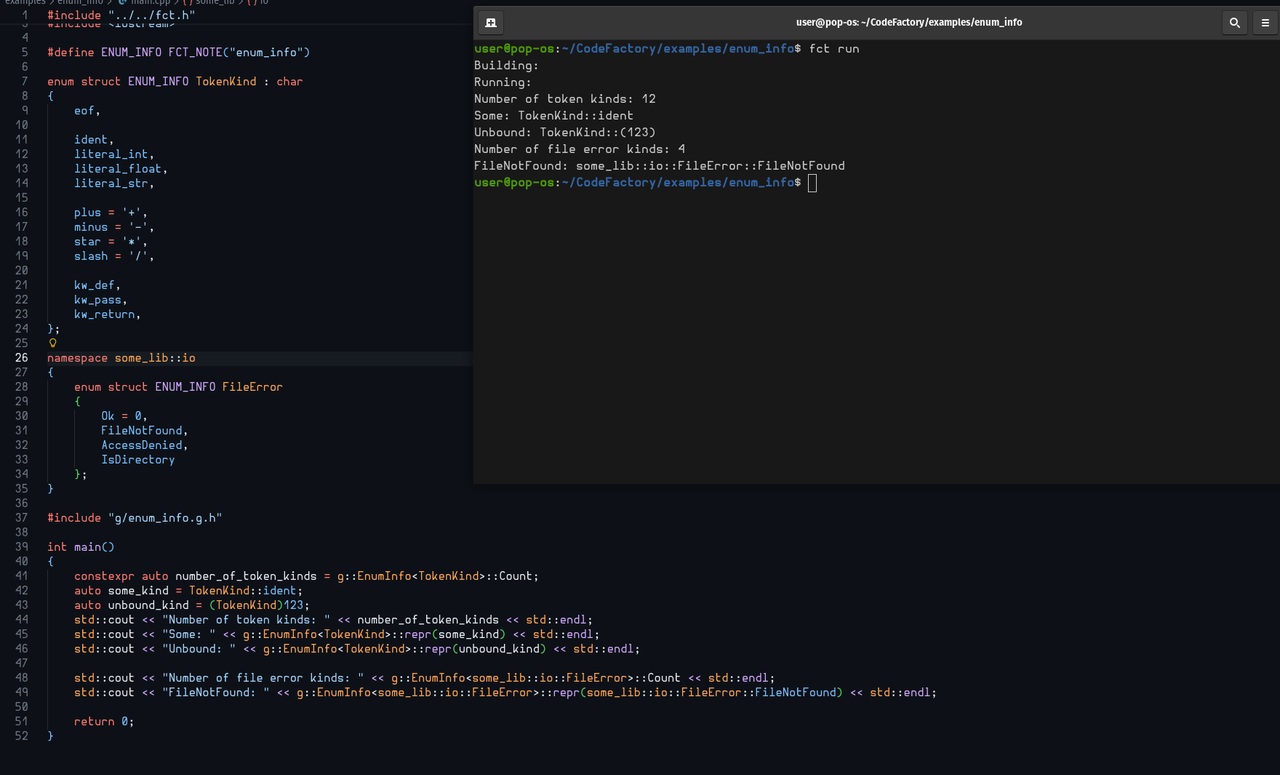Click 'constexpr auto number_of_token_kinds' declaration line
The height and width of the screenshot is (775, 1280).
pyautogui.click(x=306, y=576)
